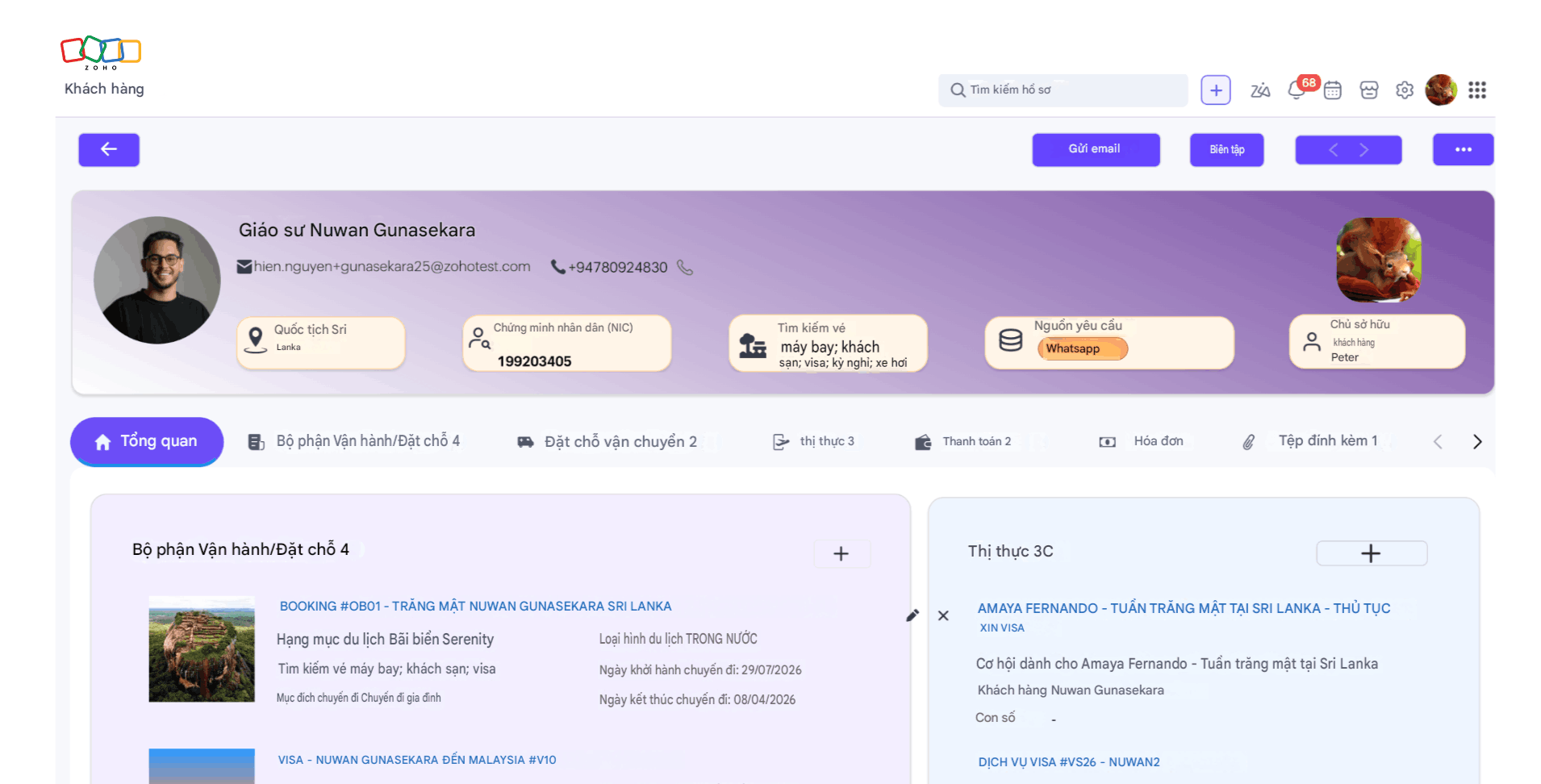Open the quick-create plus icon in header
This screenshot has height=784, width=1541.
coord(1216,90)
